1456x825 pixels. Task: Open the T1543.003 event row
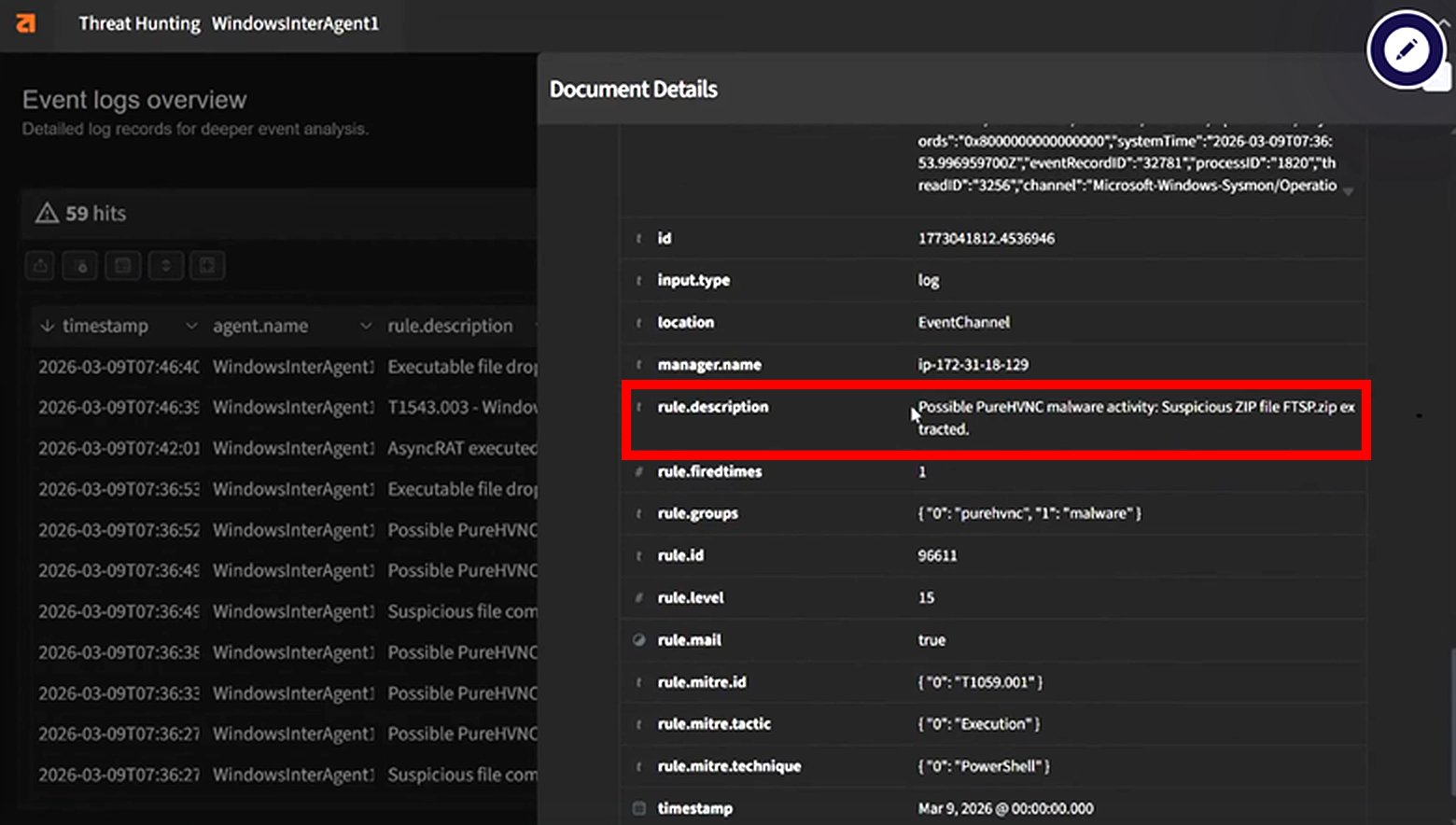pyautogui.click(x=462, y=408)
